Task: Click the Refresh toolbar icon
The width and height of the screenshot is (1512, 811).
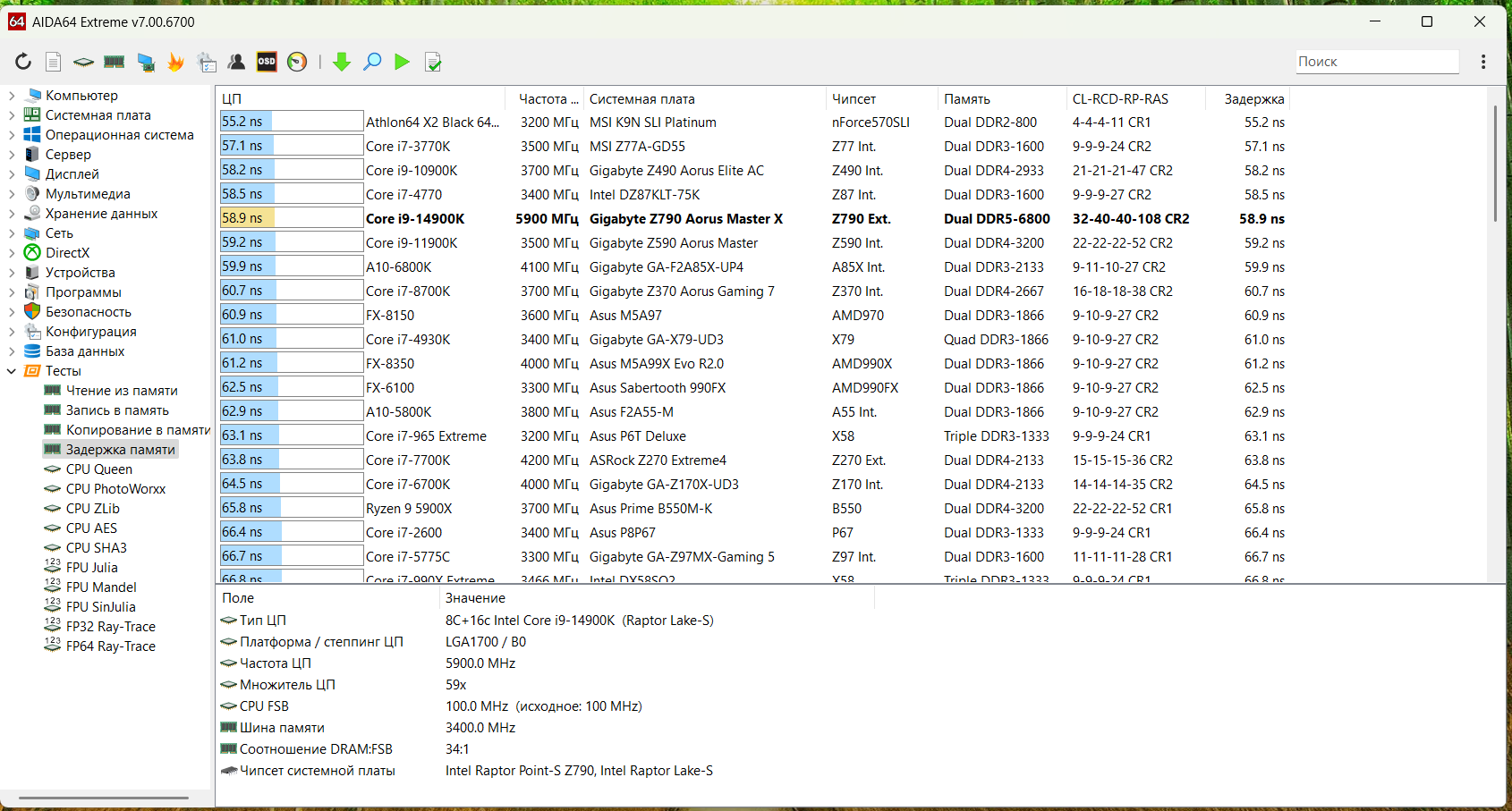Action: pyautogui.click(x=23, y=62)
